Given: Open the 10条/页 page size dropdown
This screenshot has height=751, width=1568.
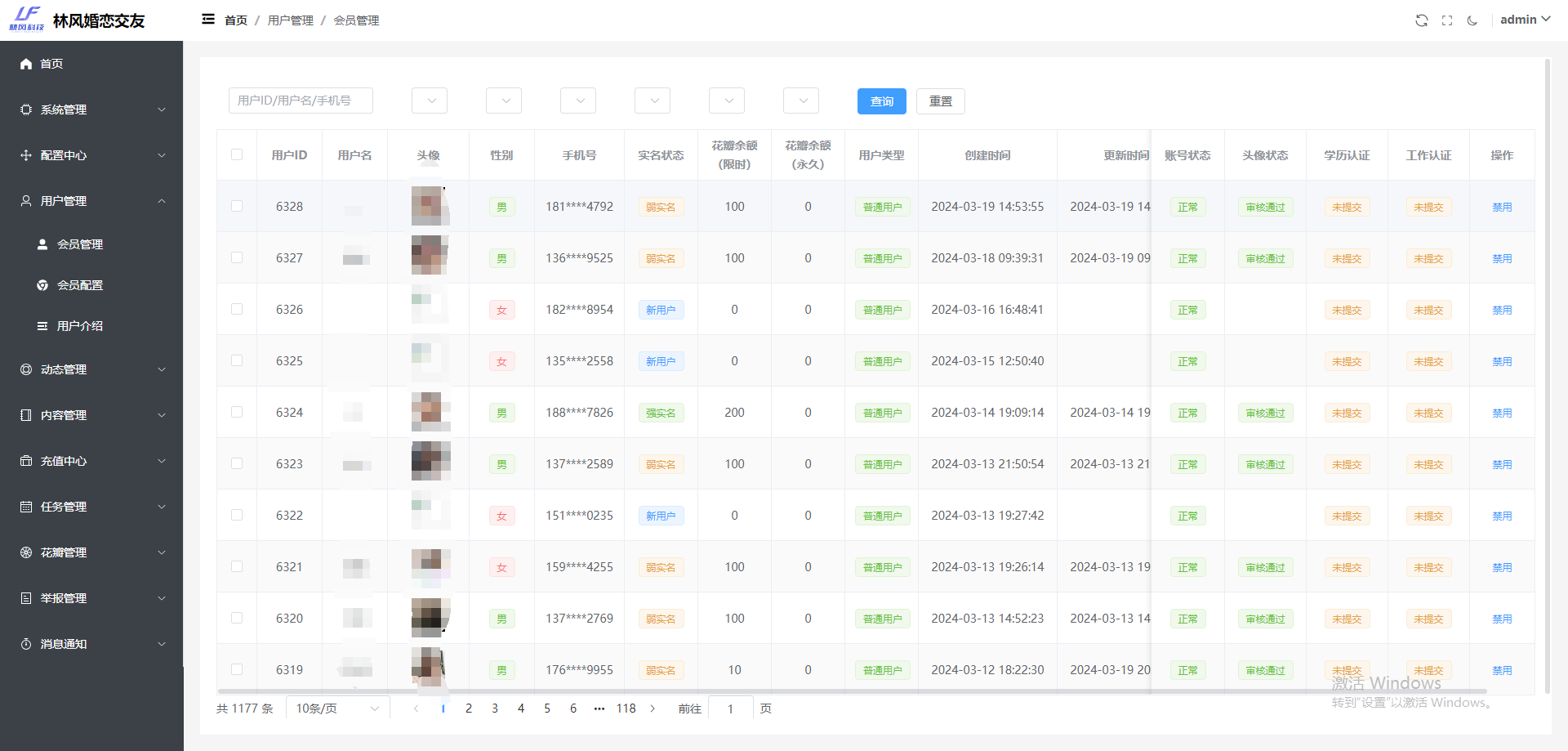Looking at the screenshot, I should pyautogui.click(x=337, y=708).
